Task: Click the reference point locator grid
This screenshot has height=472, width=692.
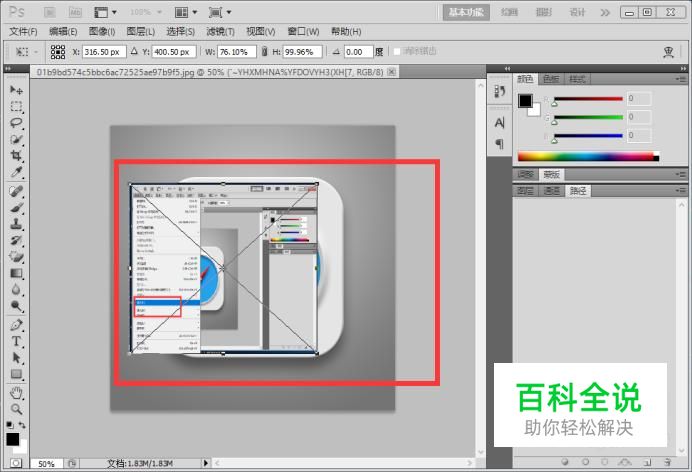Action: tap(58, 52)
